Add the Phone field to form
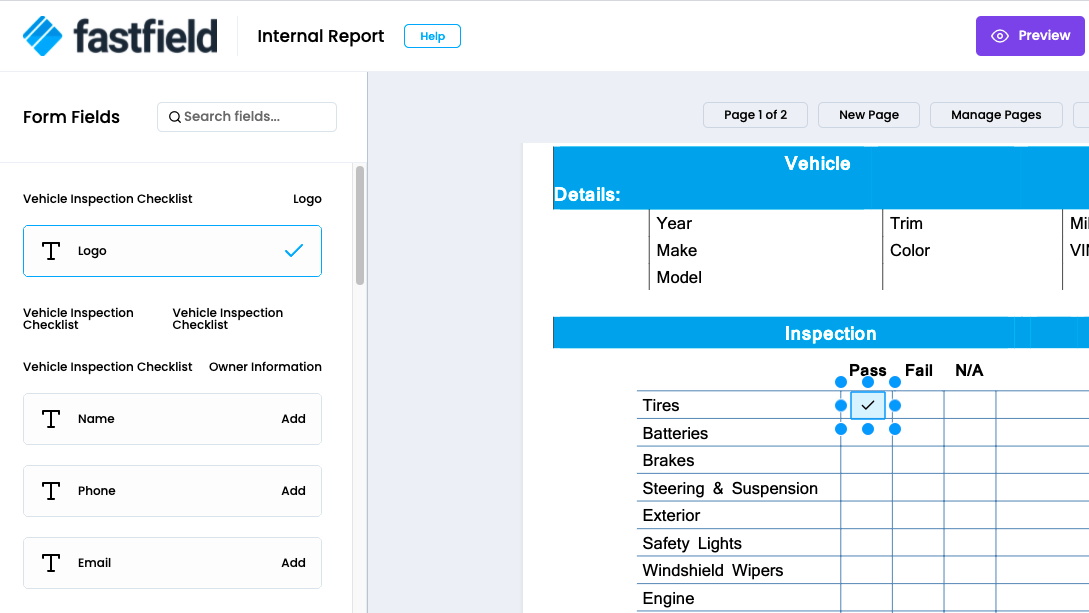 point(293,491)
